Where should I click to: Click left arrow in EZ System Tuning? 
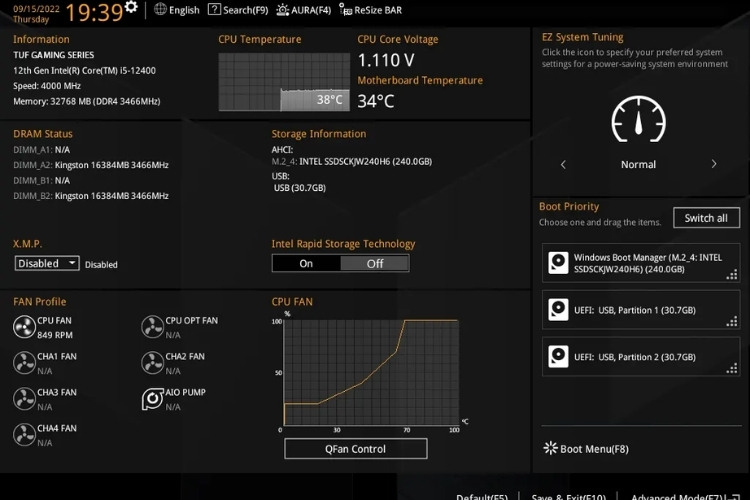click(x=563, y=164)
